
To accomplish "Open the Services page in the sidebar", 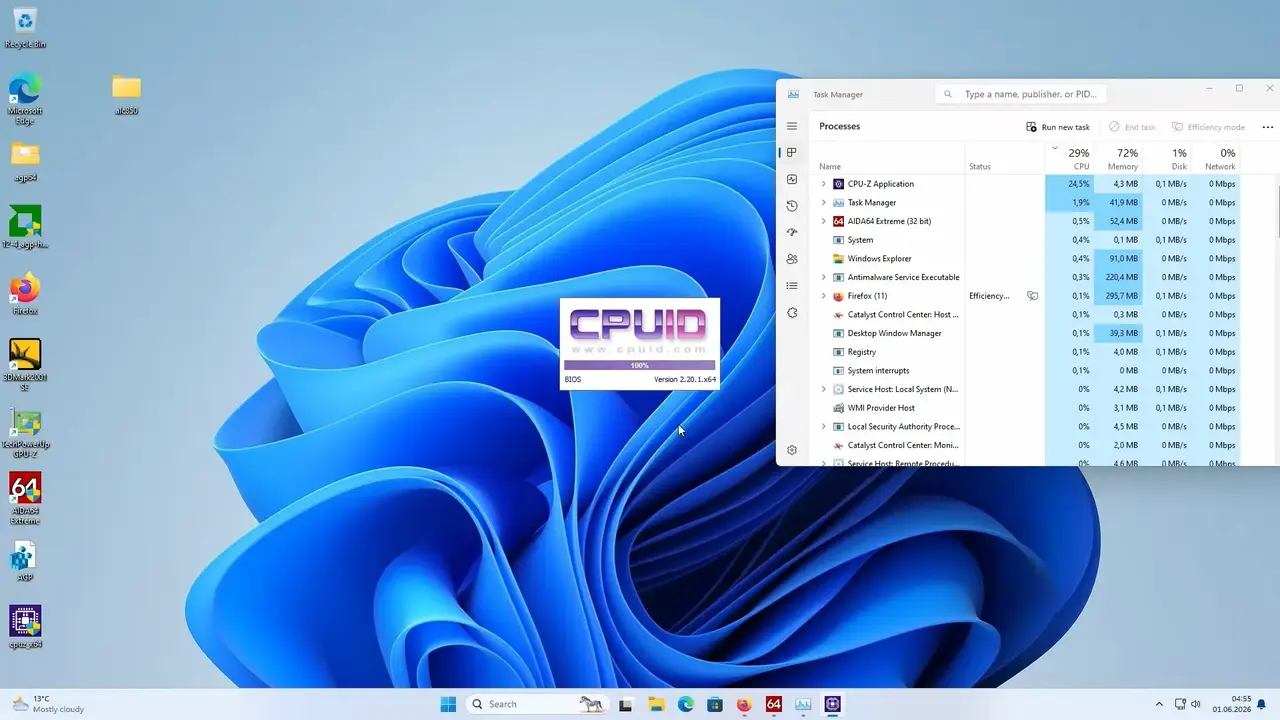I will tap(792, 312).
